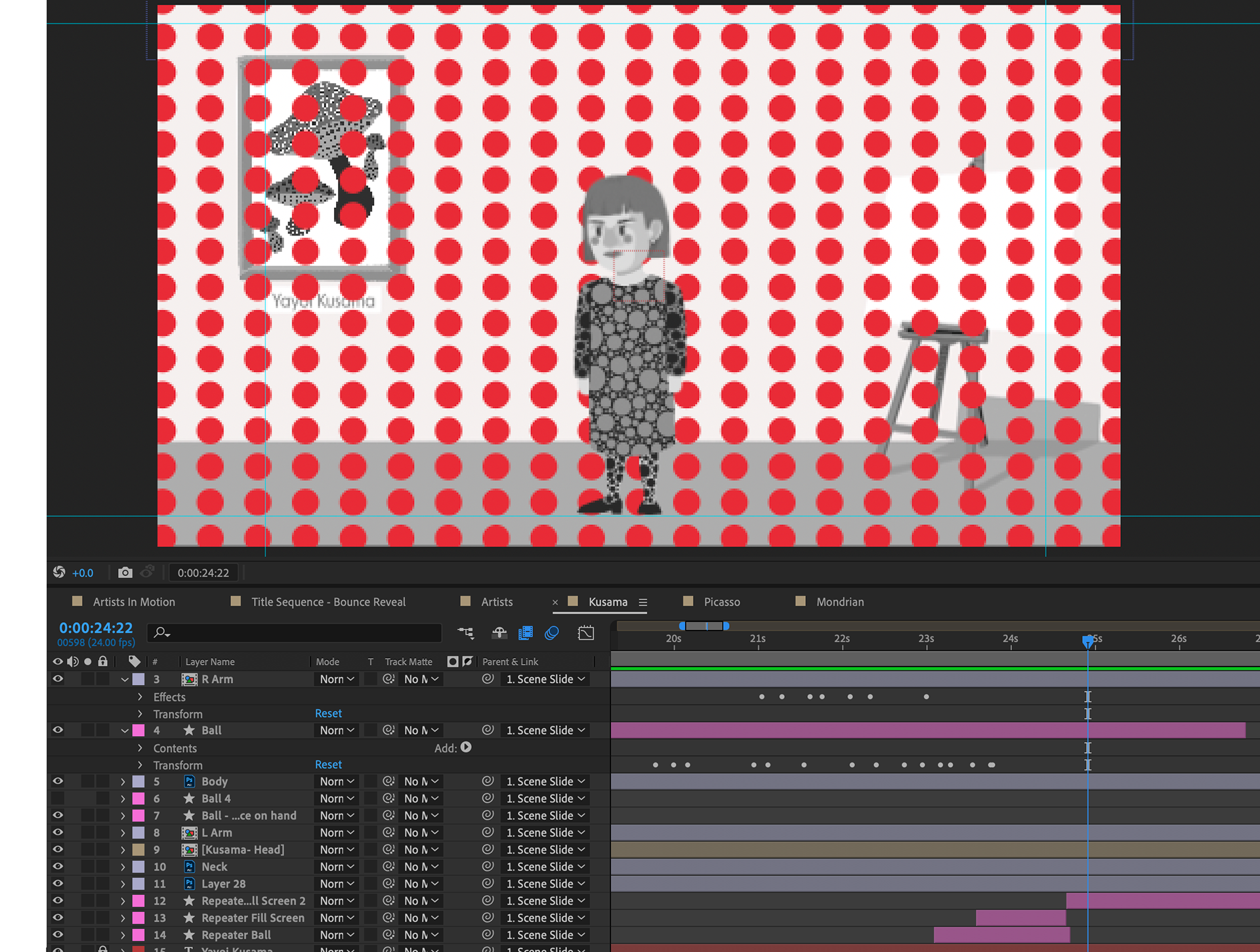Click the R Arm parent pick whip
The width and height of the screenshot is (1260, 952).
488,679
